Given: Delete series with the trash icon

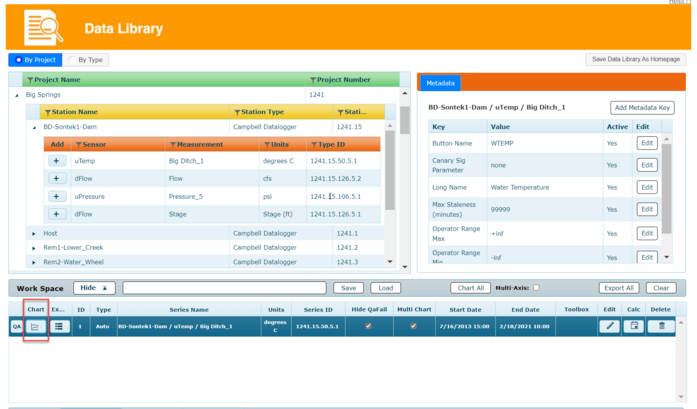Looking at the screenshot, I should coord(661,326).
